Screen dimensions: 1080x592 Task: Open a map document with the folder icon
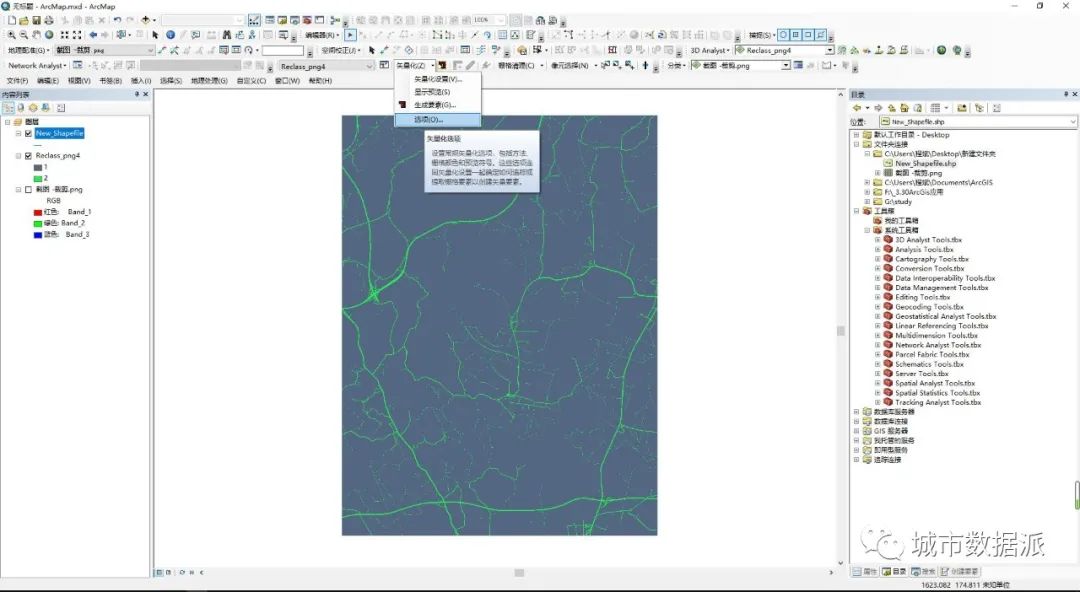tap(24, 21)
